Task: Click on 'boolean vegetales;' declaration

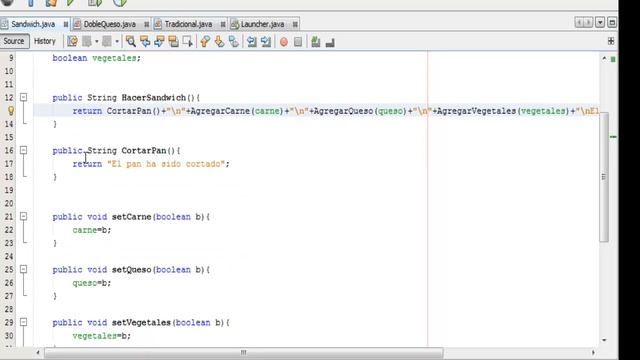Action: pyautogui.click(x=96, y=58)
